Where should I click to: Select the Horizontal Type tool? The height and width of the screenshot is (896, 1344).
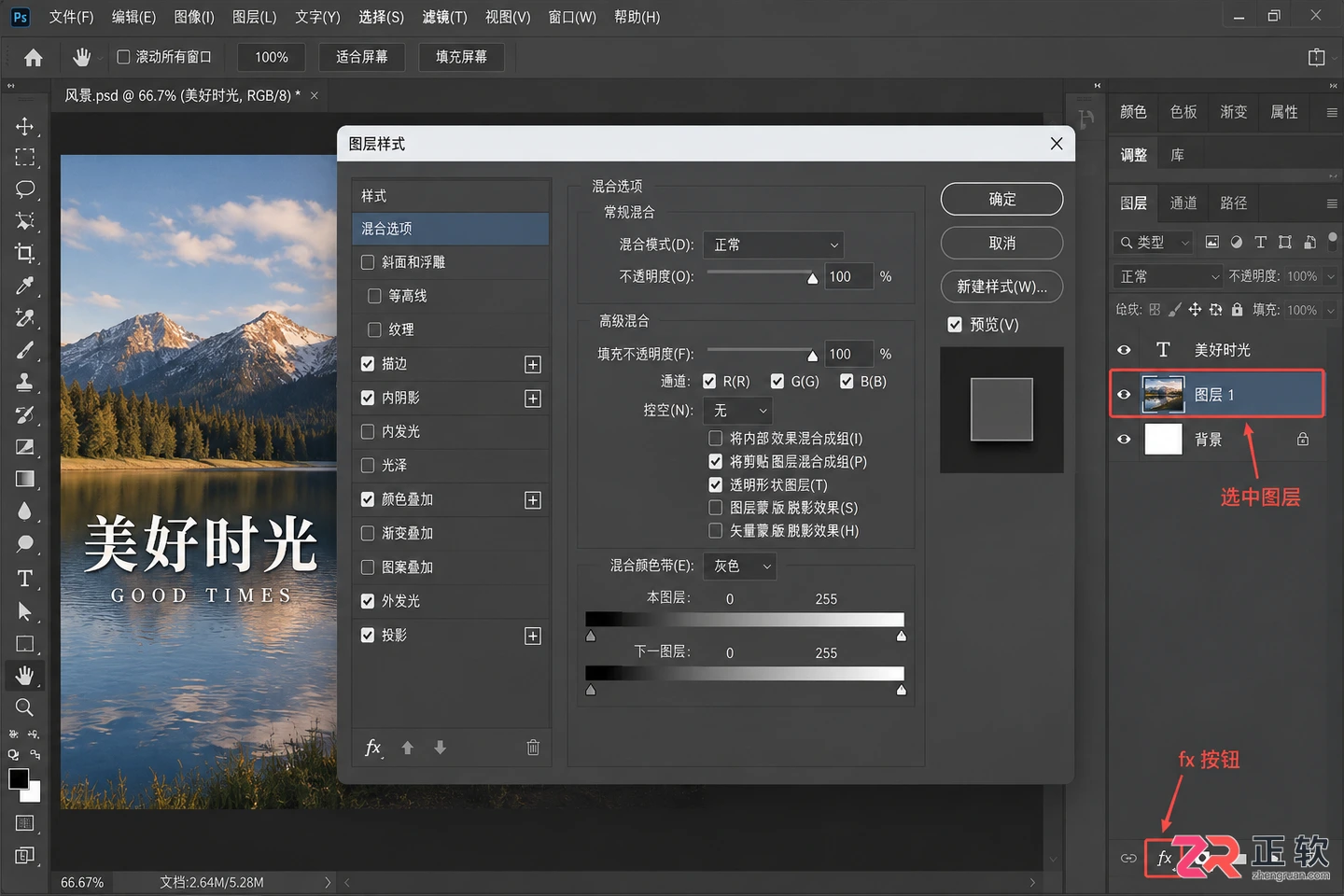coord(25,579)
